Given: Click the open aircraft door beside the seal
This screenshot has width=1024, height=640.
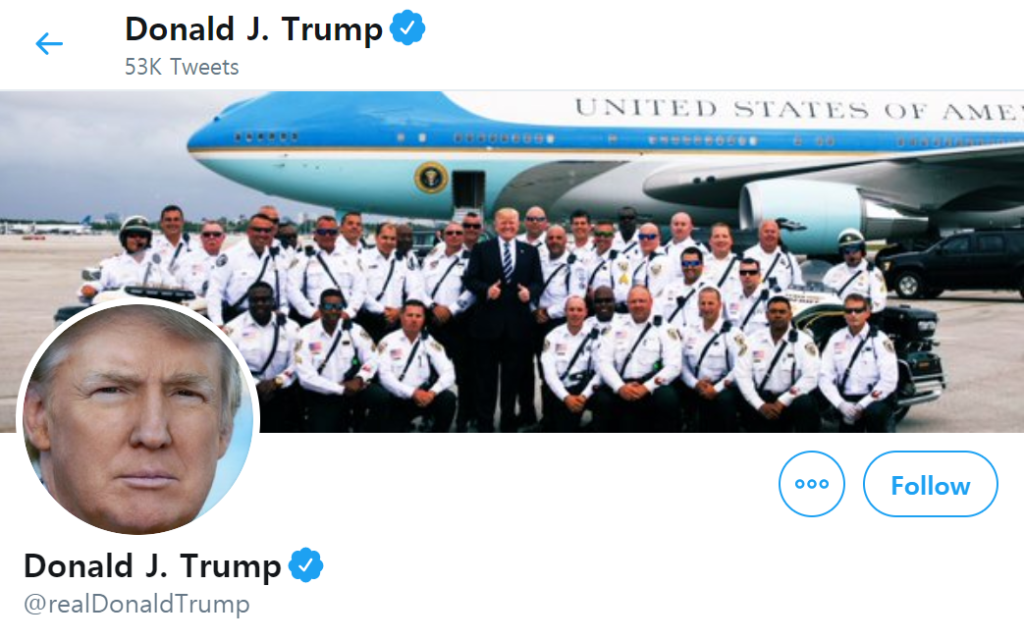Looking at the screenshot, I should coord(469,190).
